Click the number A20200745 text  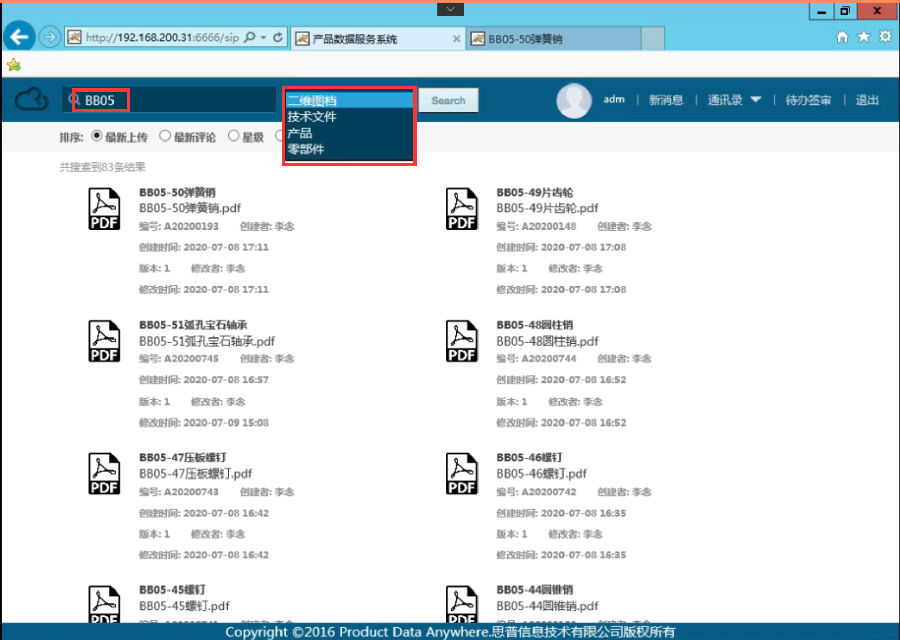click(191, 358)
